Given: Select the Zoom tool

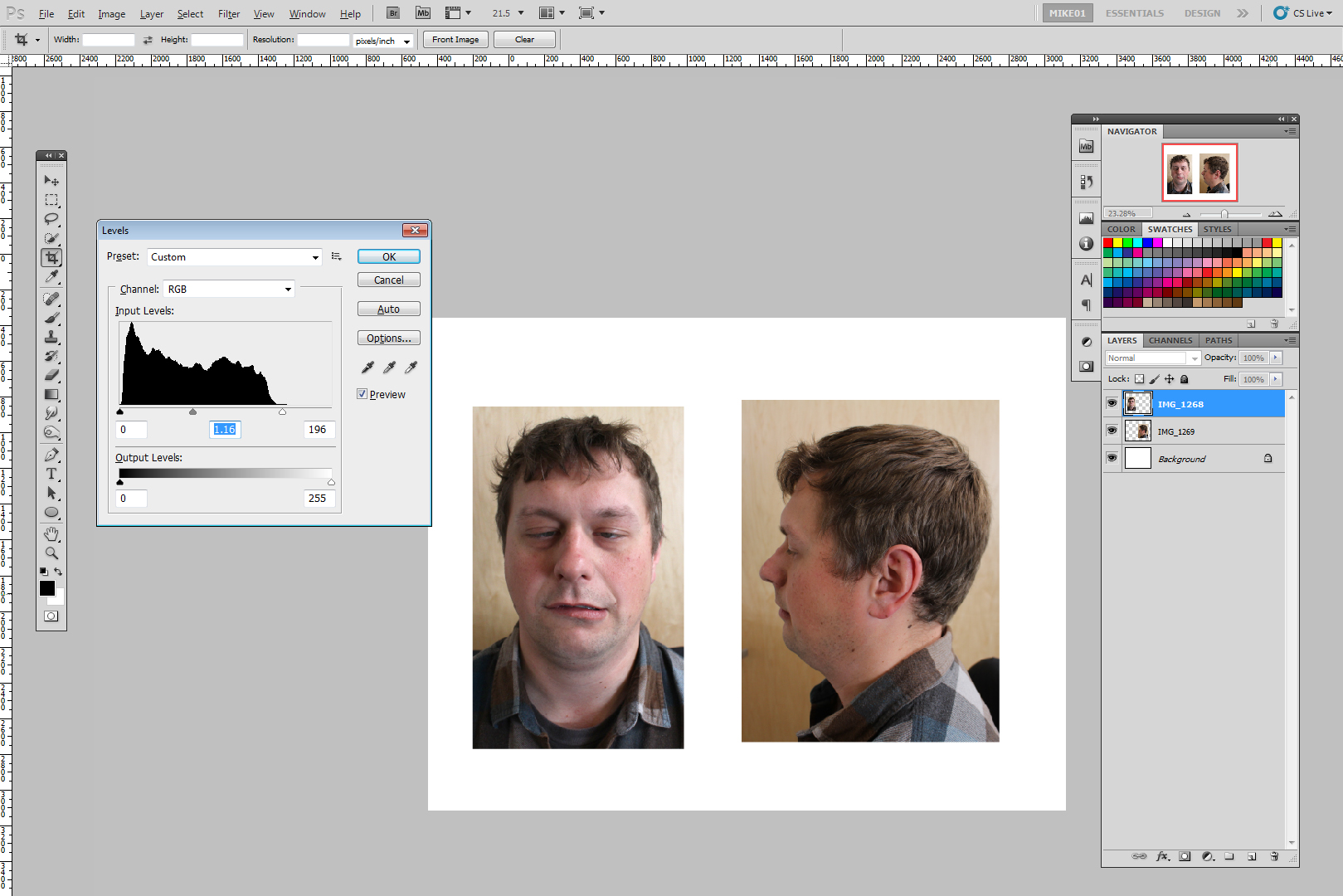Looking at the screenshot, I should pyautogui.click(x=51, y=553).
